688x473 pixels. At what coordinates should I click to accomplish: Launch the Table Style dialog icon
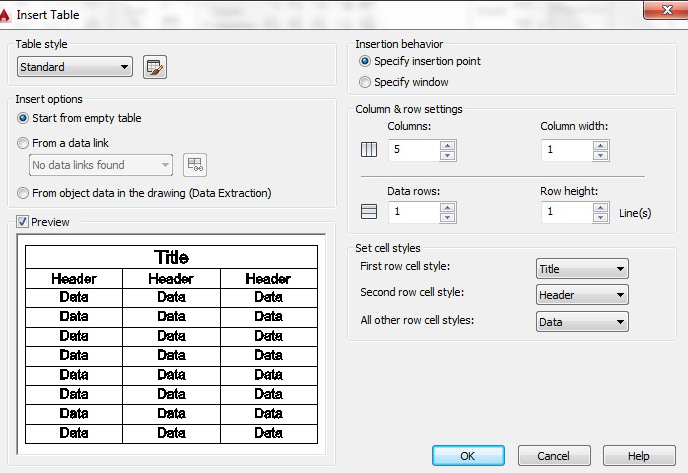155,67
